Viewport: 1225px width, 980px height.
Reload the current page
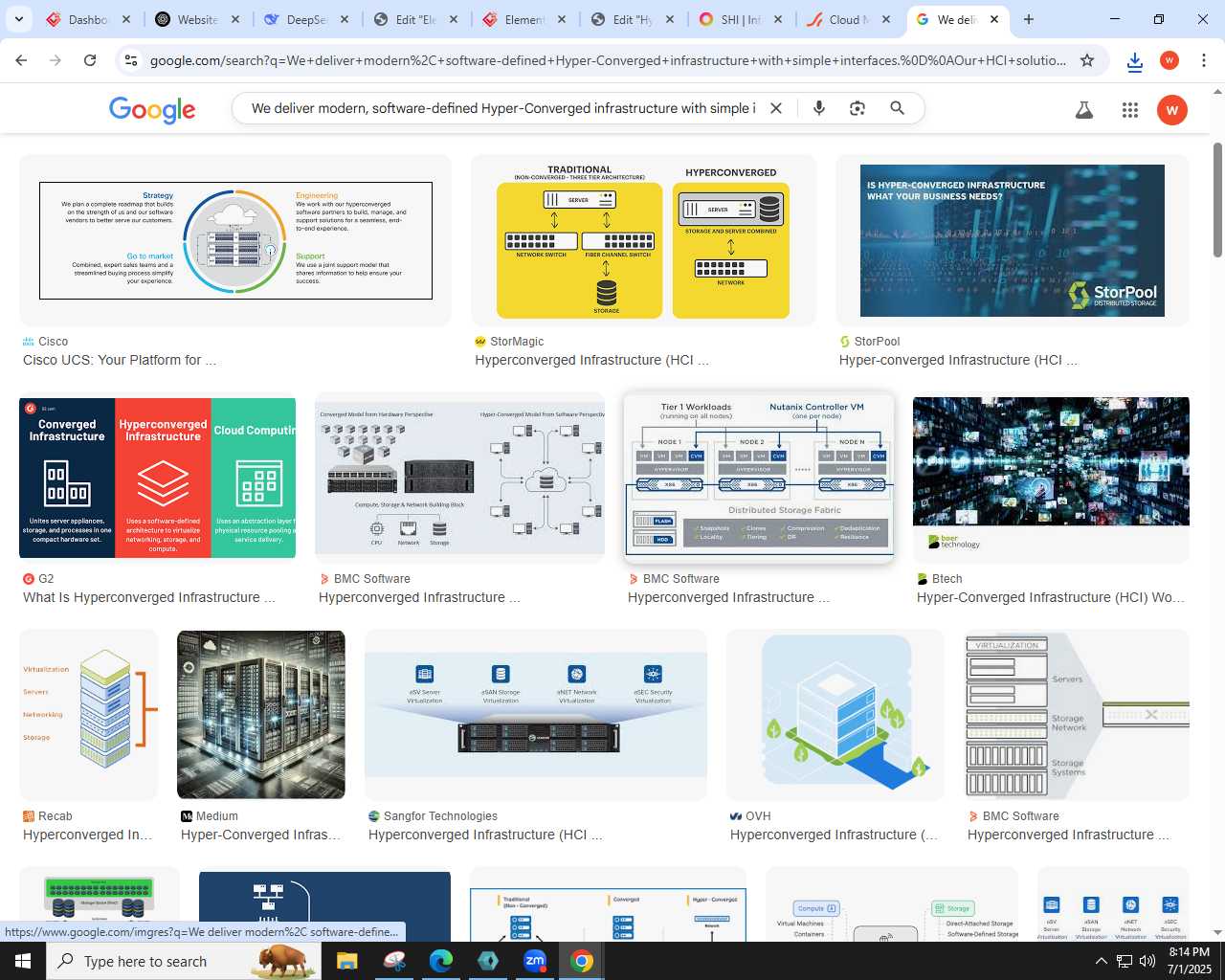pyautogui.click(x=90, y=60)
